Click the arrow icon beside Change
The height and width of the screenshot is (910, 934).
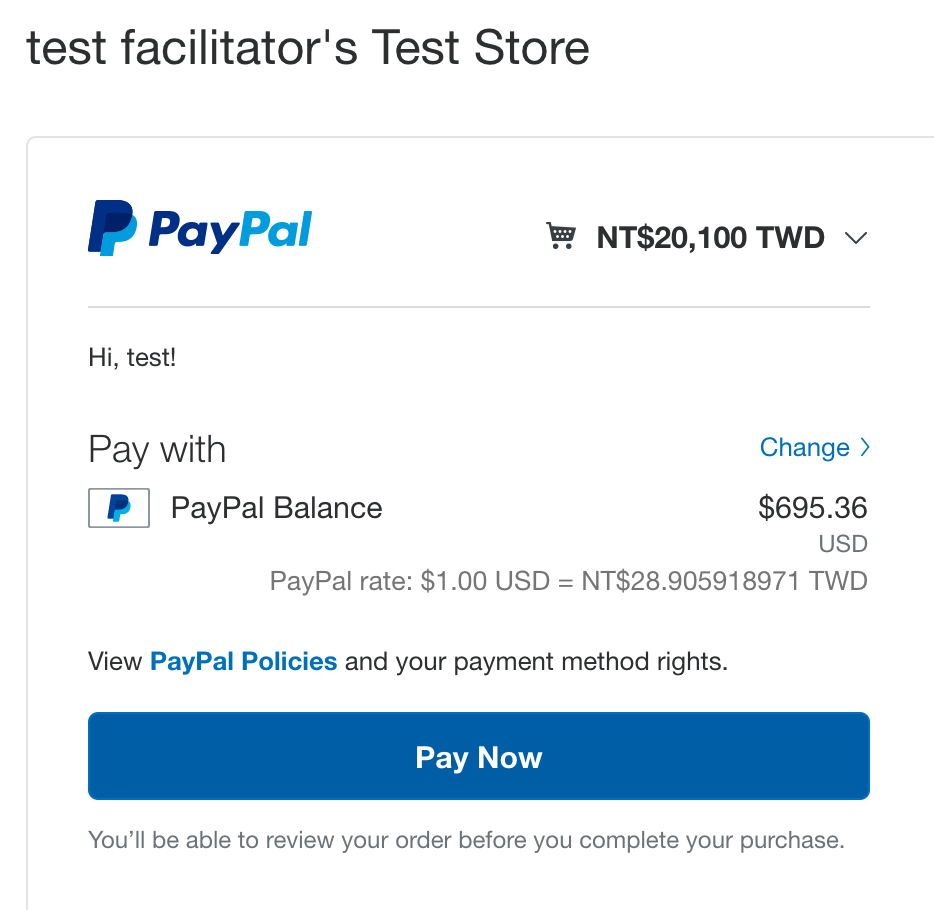(x=865, y=447)
